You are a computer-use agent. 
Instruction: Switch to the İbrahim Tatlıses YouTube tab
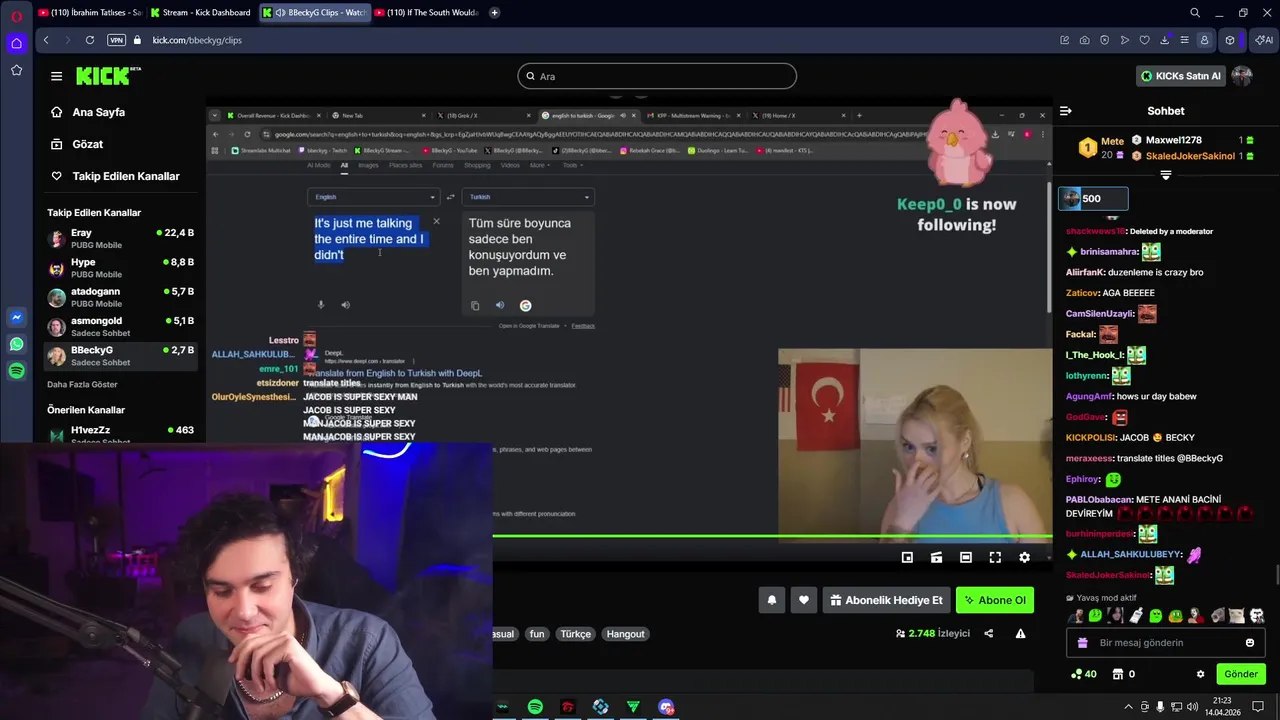pos(90,13)
